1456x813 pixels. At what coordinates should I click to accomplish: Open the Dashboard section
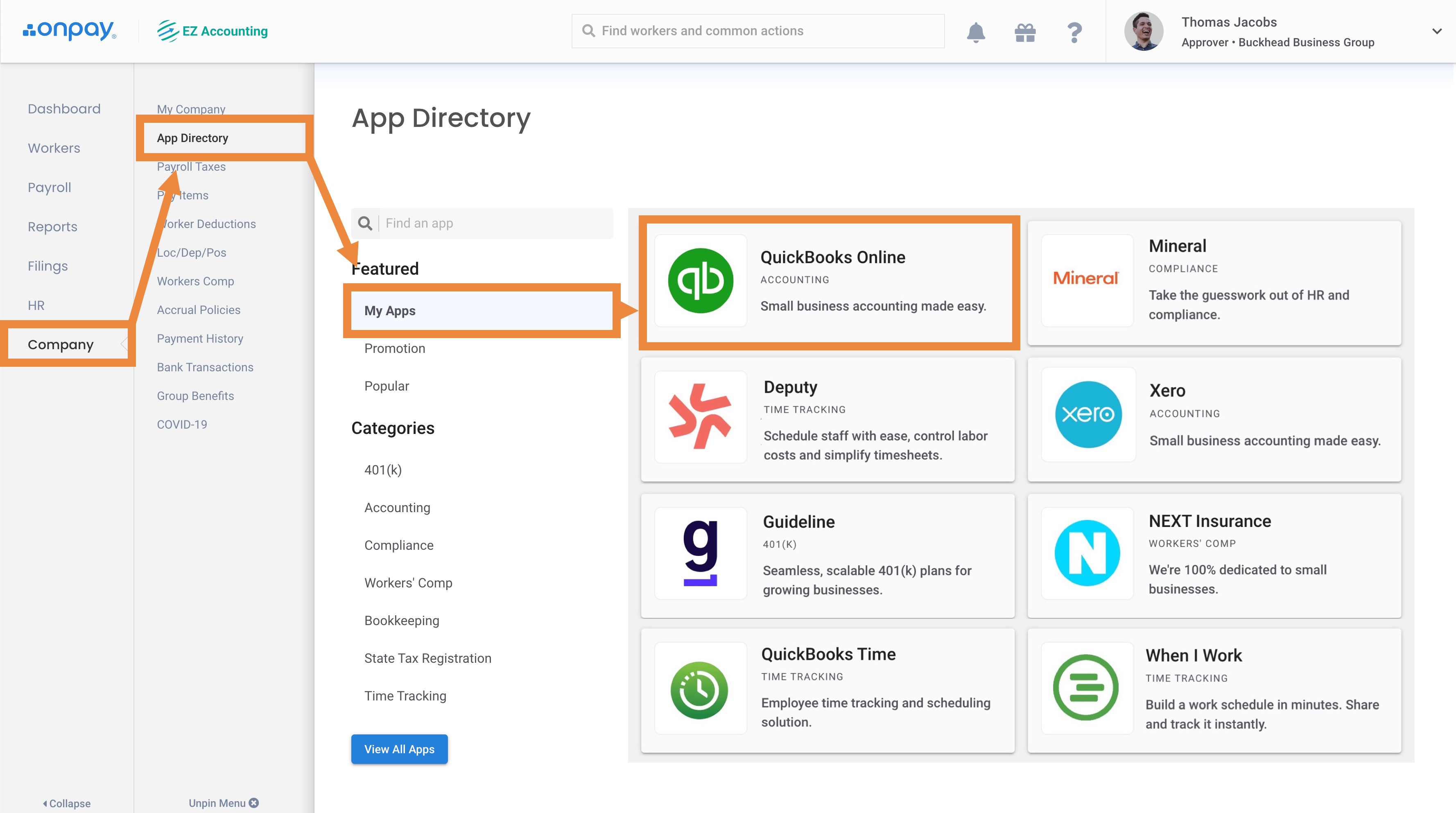pyautogui.click(x=64, y=108)
